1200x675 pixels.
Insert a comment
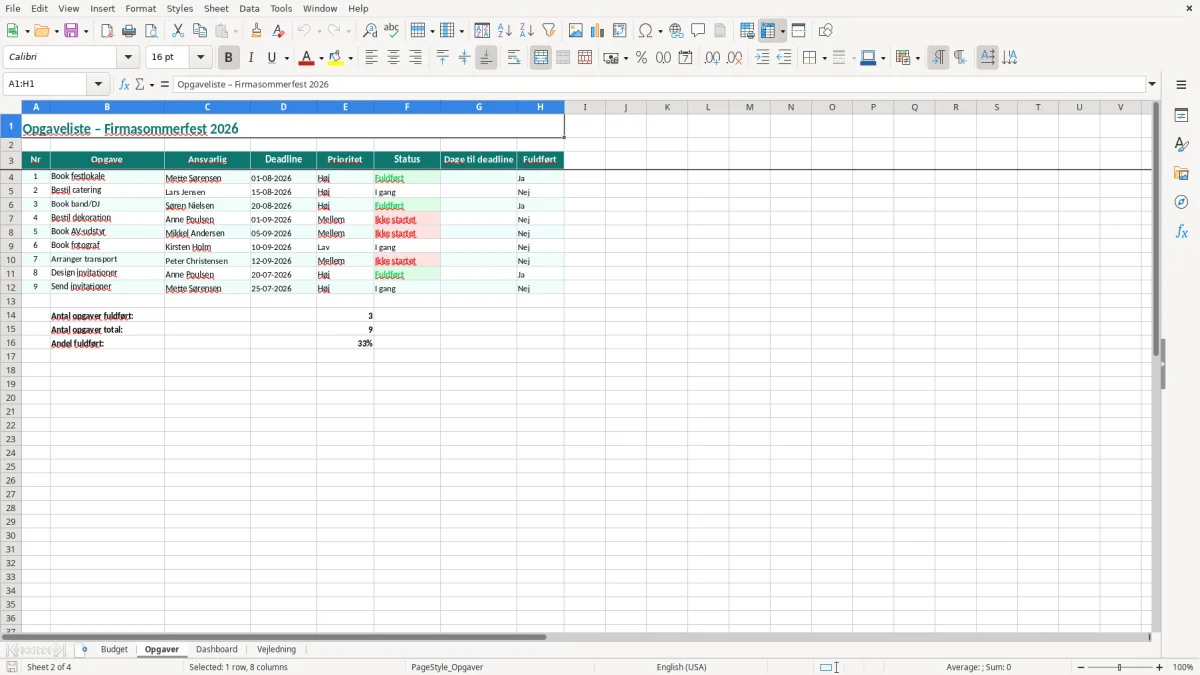click(x=698, y=31)
